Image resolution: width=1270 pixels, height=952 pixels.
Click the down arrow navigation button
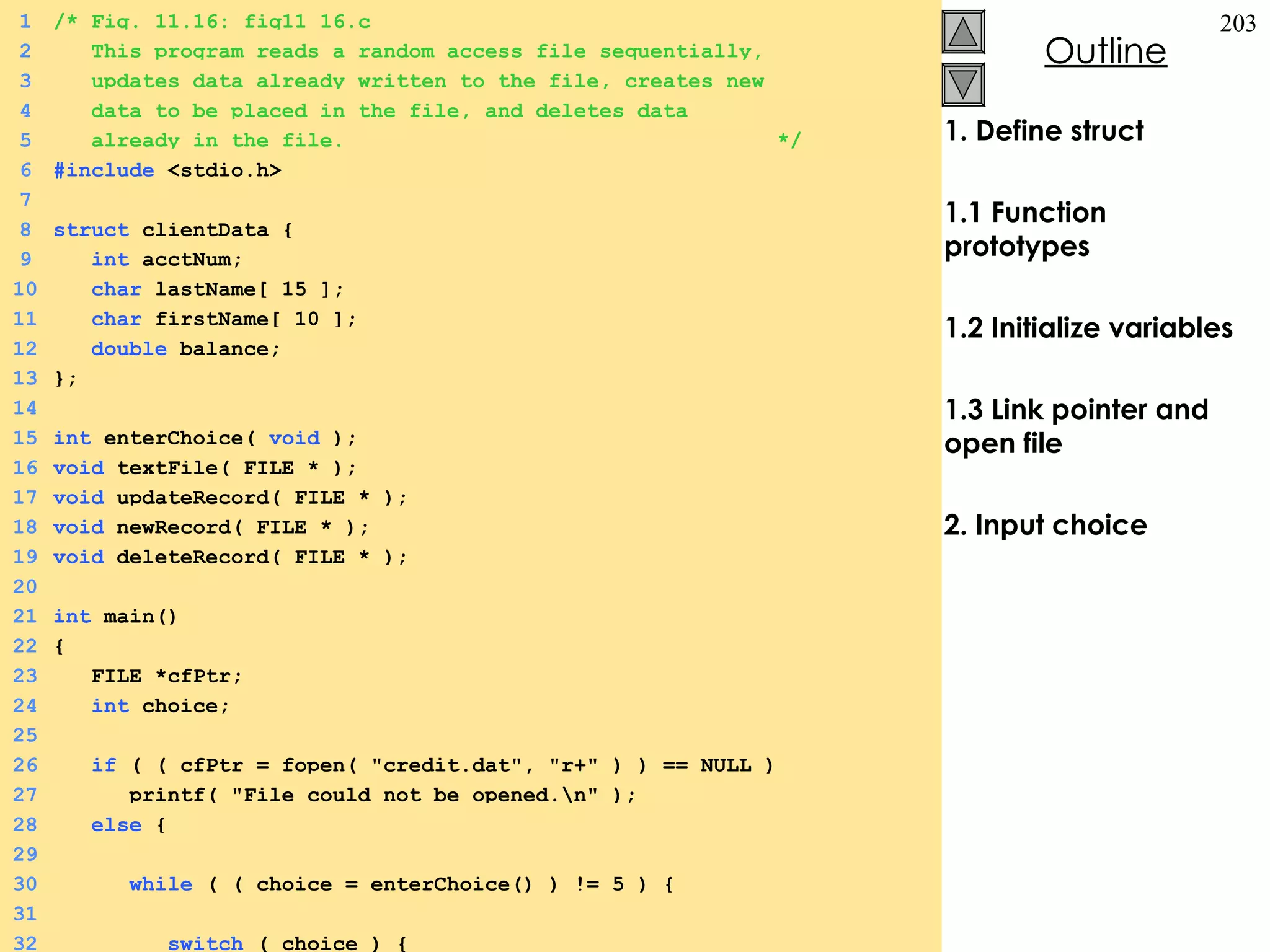963,85
